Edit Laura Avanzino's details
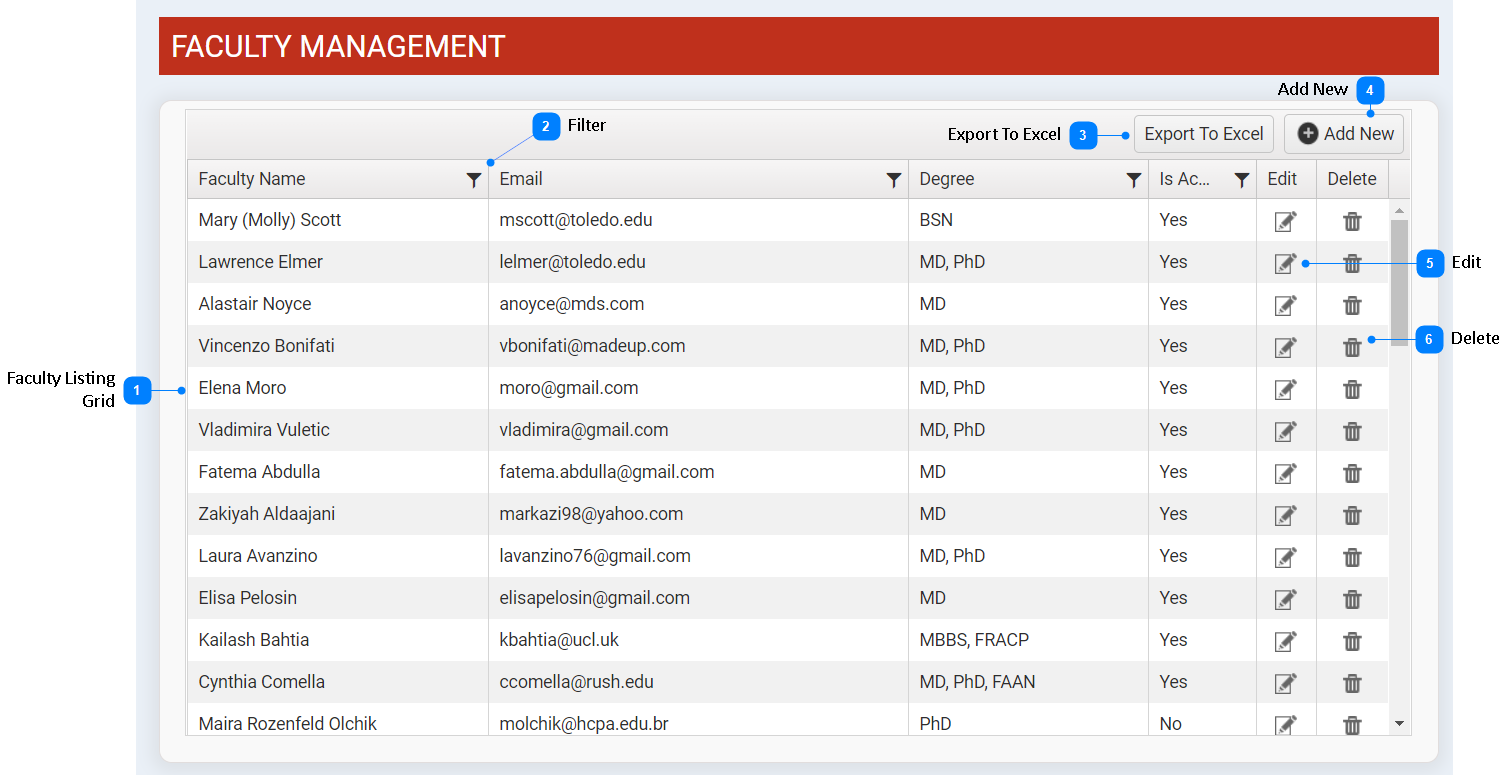Screen dimensions: 1507x775 1285,557
